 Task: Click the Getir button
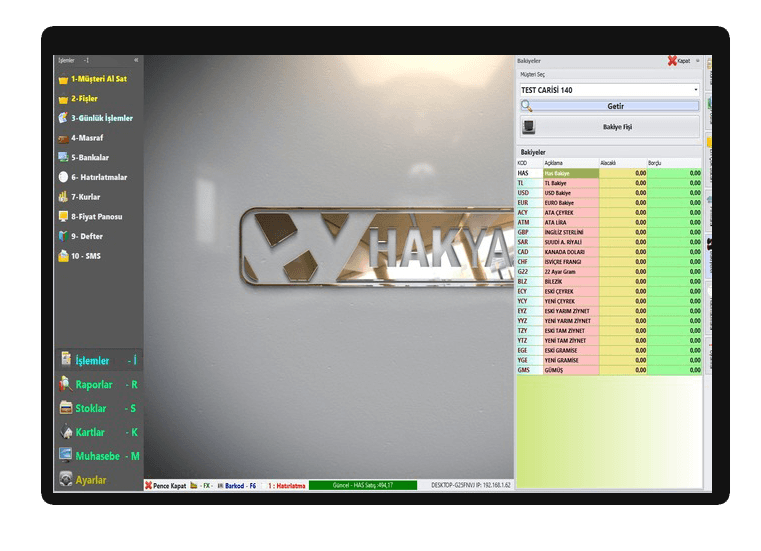pyautogui.click(x=610, y=106)
